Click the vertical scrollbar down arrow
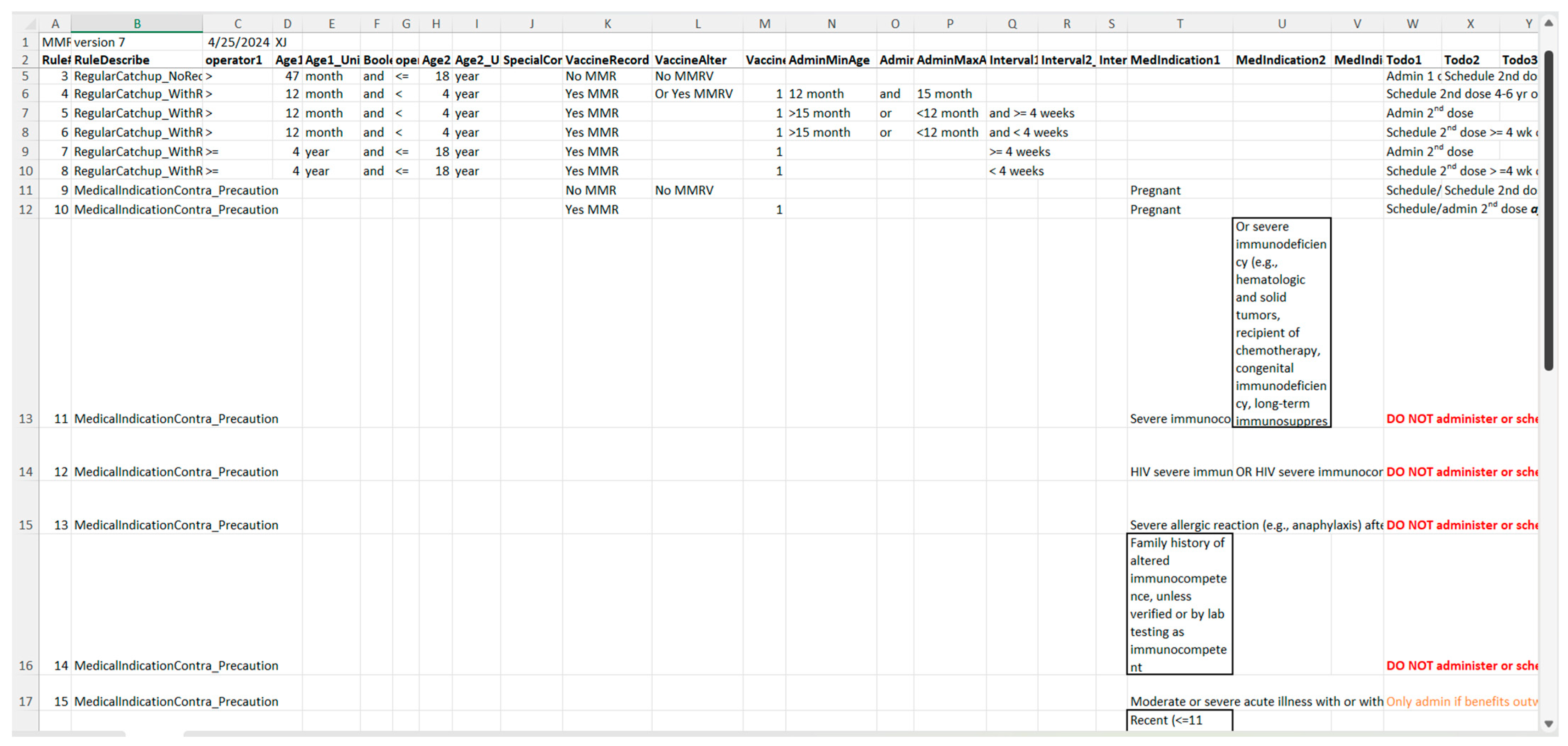The width and height of the screenshot is (1568, 746). tap(1548, 724)
